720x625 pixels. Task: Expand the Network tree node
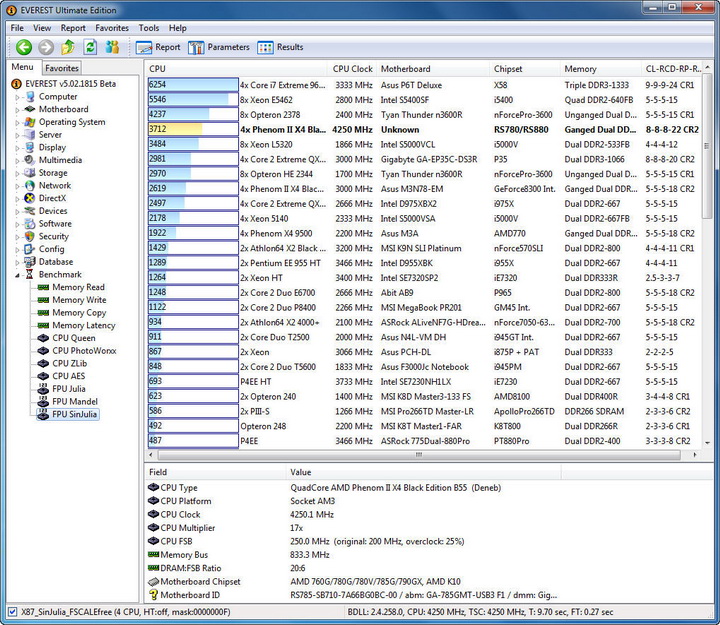[17, 186]
